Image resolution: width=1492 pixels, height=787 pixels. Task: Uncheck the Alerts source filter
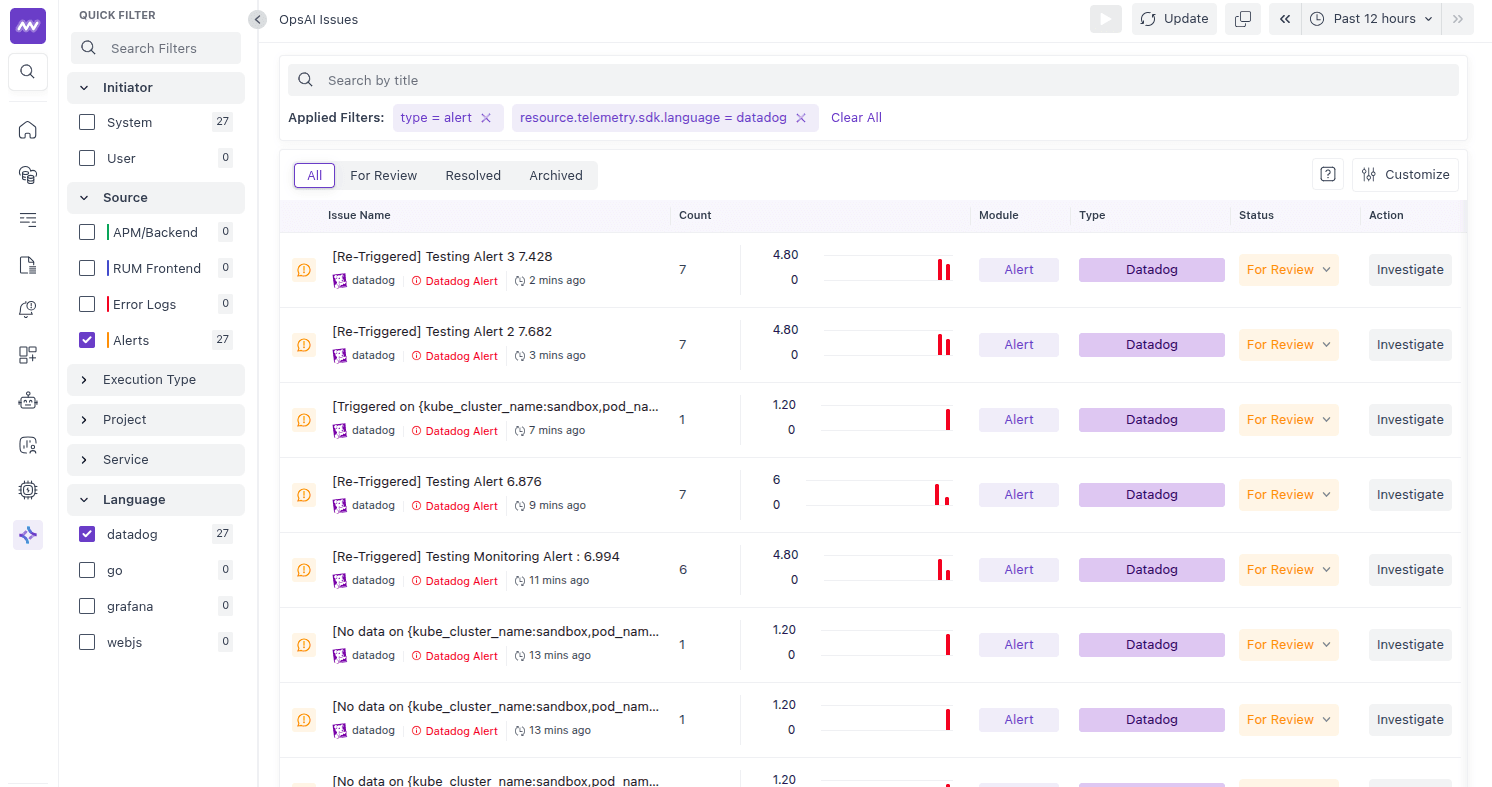tap(87, 339)
